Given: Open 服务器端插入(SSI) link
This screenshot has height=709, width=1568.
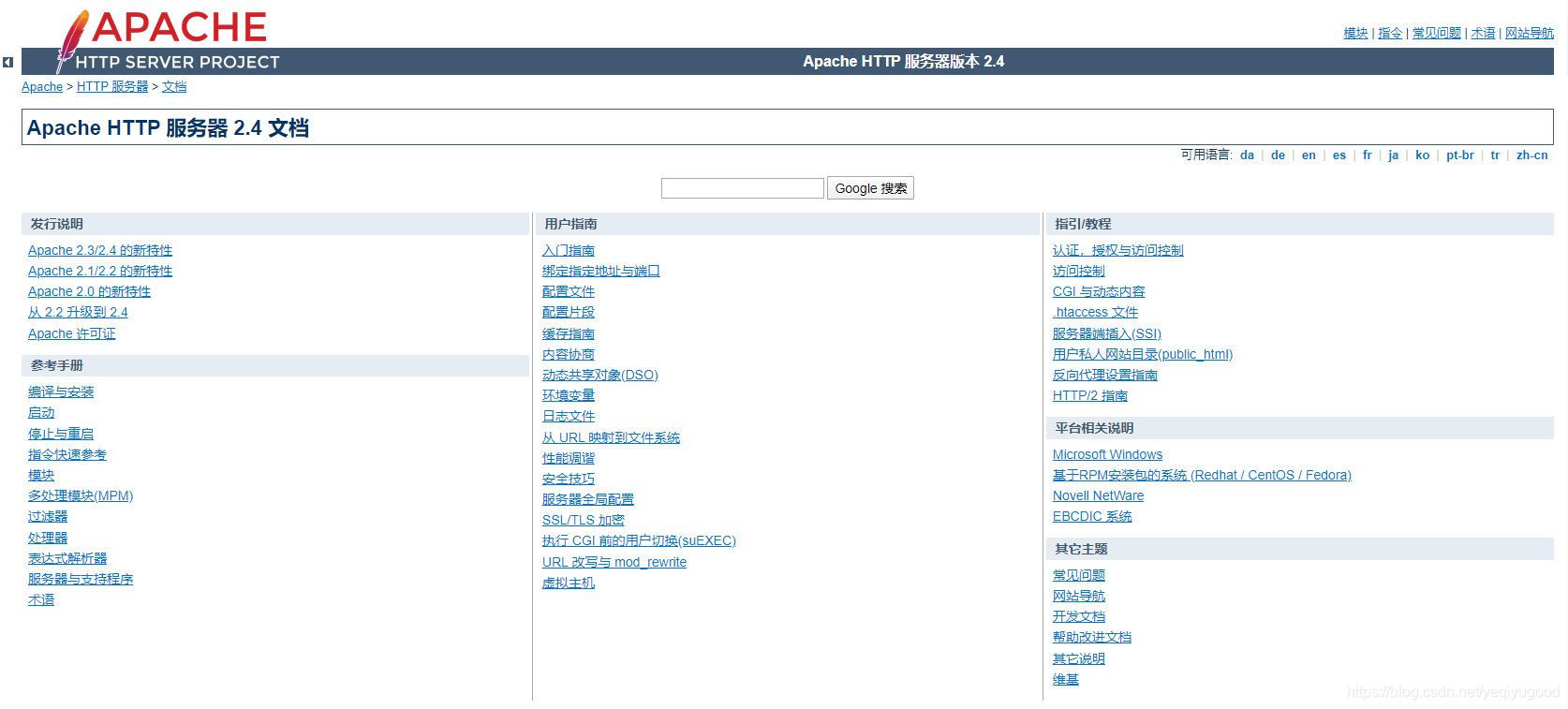Looking at the screenshot, I should [x=1107, y=333].
